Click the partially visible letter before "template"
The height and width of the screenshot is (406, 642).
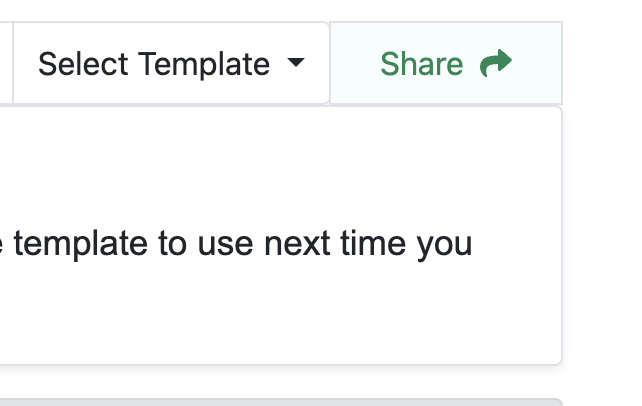click(3, 243)
